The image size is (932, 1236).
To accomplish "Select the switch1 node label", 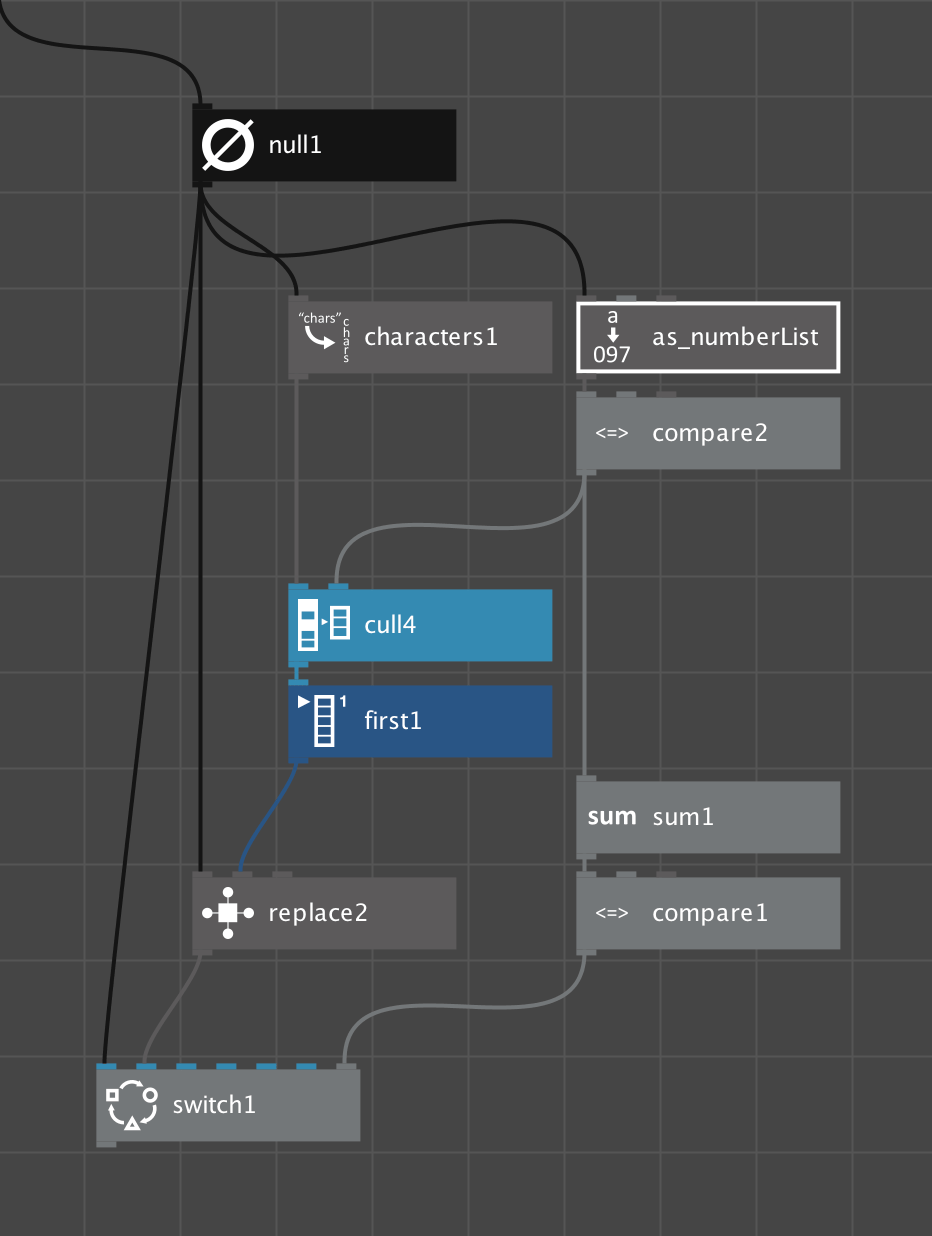I will pos(214,1105).
